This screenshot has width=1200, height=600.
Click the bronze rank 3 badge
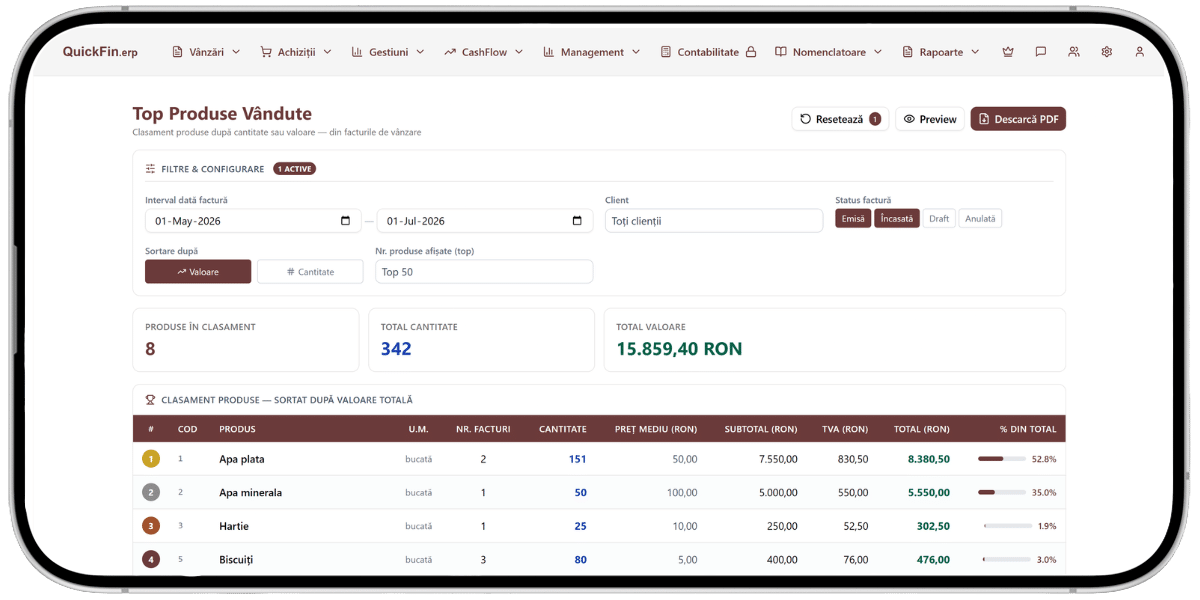151,526
